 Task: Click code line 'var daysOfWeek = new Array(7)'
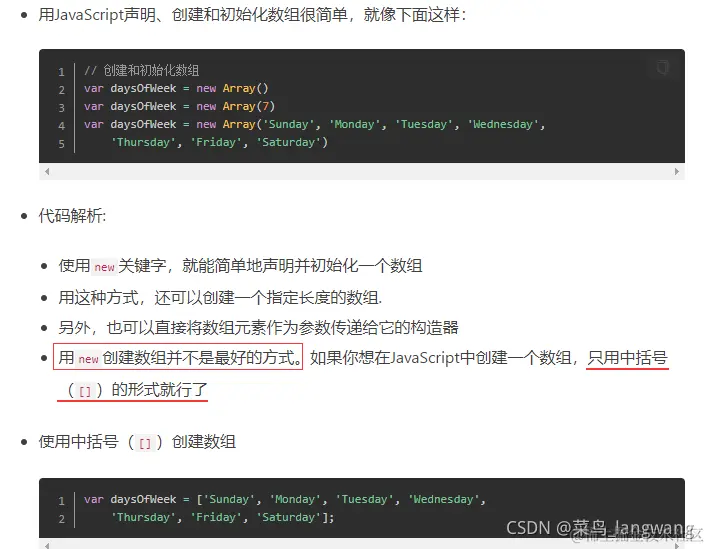click(x=179, y=106)
